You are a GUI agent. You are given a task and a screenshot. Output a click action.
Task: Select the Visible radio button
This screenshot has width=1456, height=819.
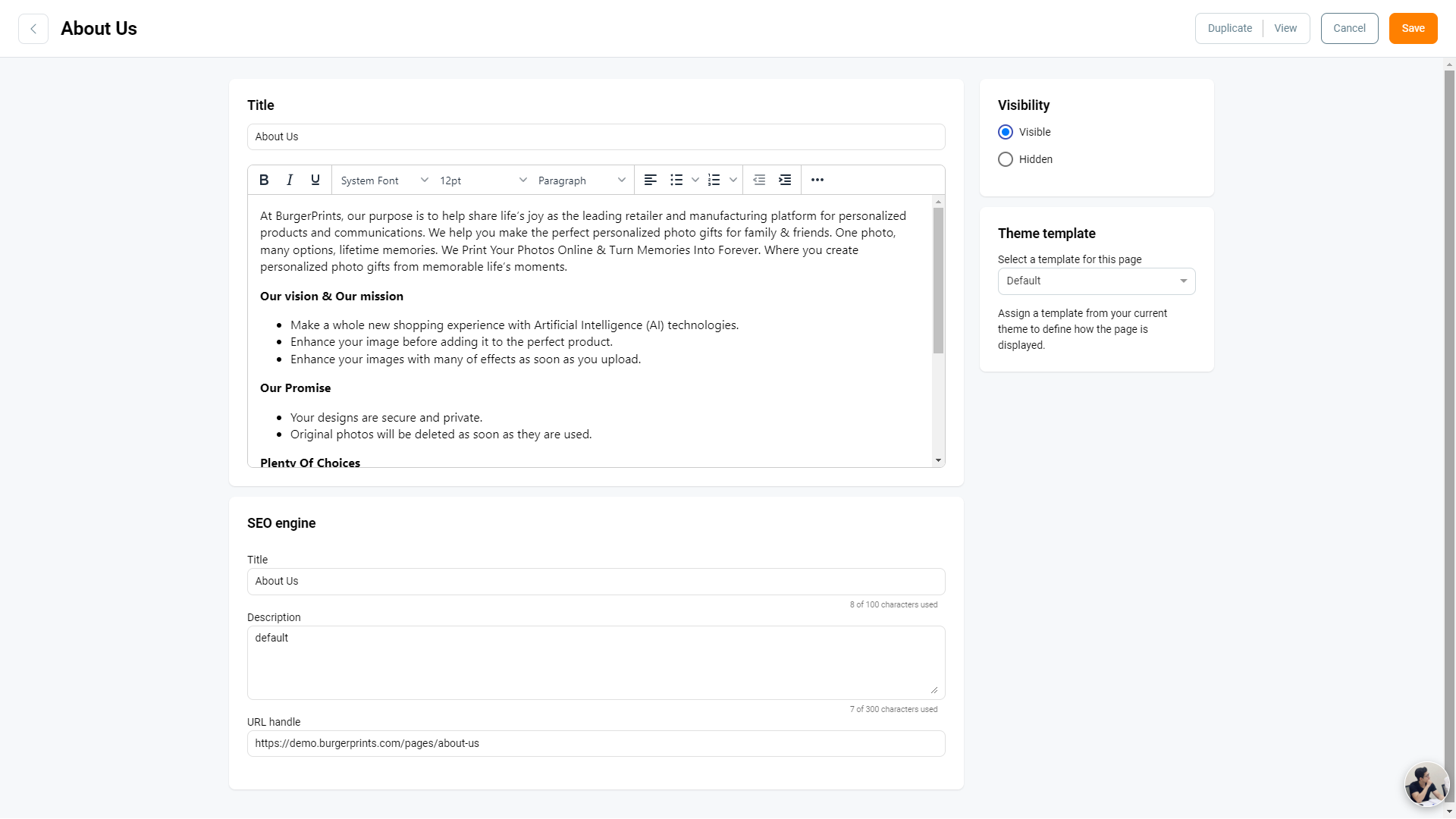(x=1004, y=131)
